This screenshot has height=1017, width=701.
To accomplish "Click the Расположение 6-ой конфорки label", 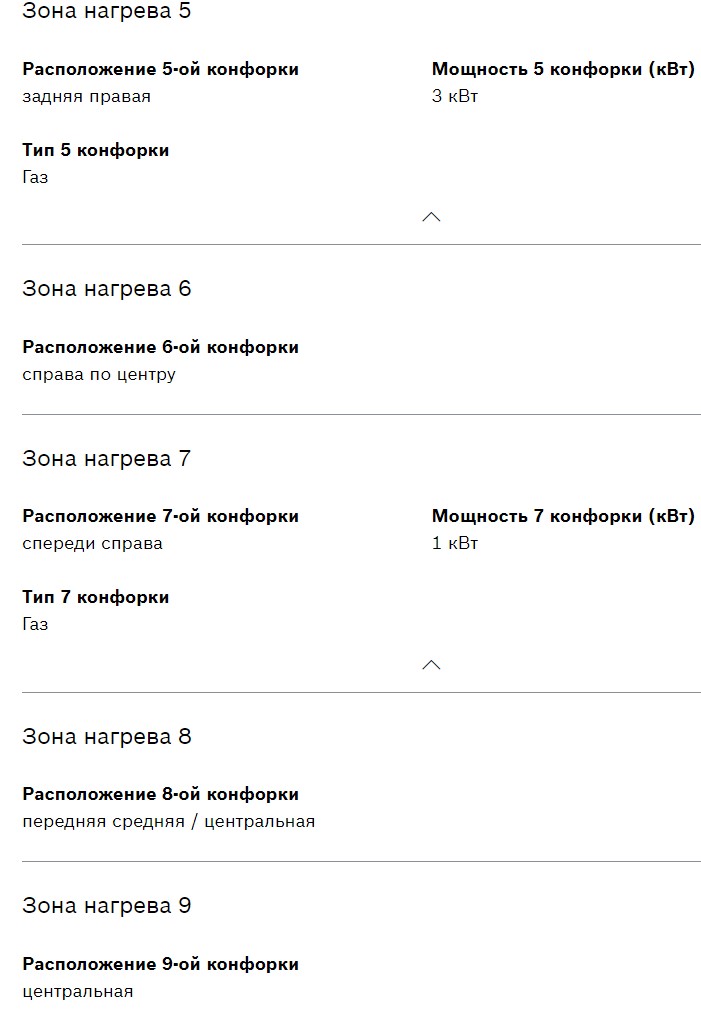I will coord(160,348).
